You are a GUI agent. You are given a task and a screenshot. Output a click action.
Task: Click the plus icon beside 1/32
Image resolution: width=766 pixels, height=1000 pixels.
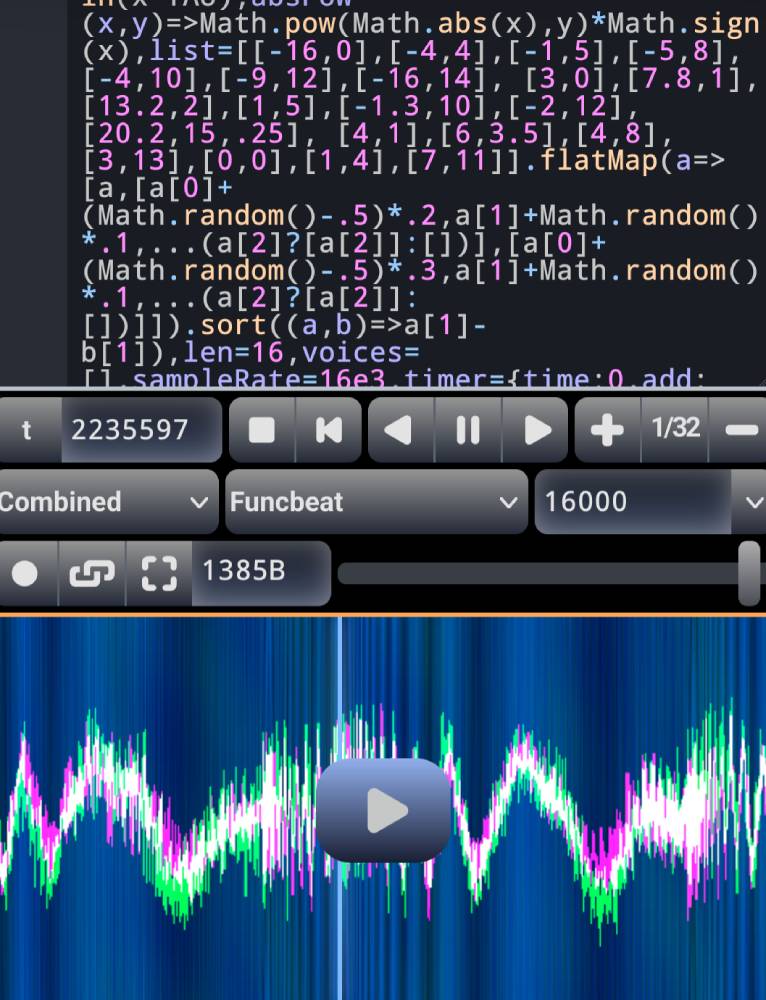607,430
